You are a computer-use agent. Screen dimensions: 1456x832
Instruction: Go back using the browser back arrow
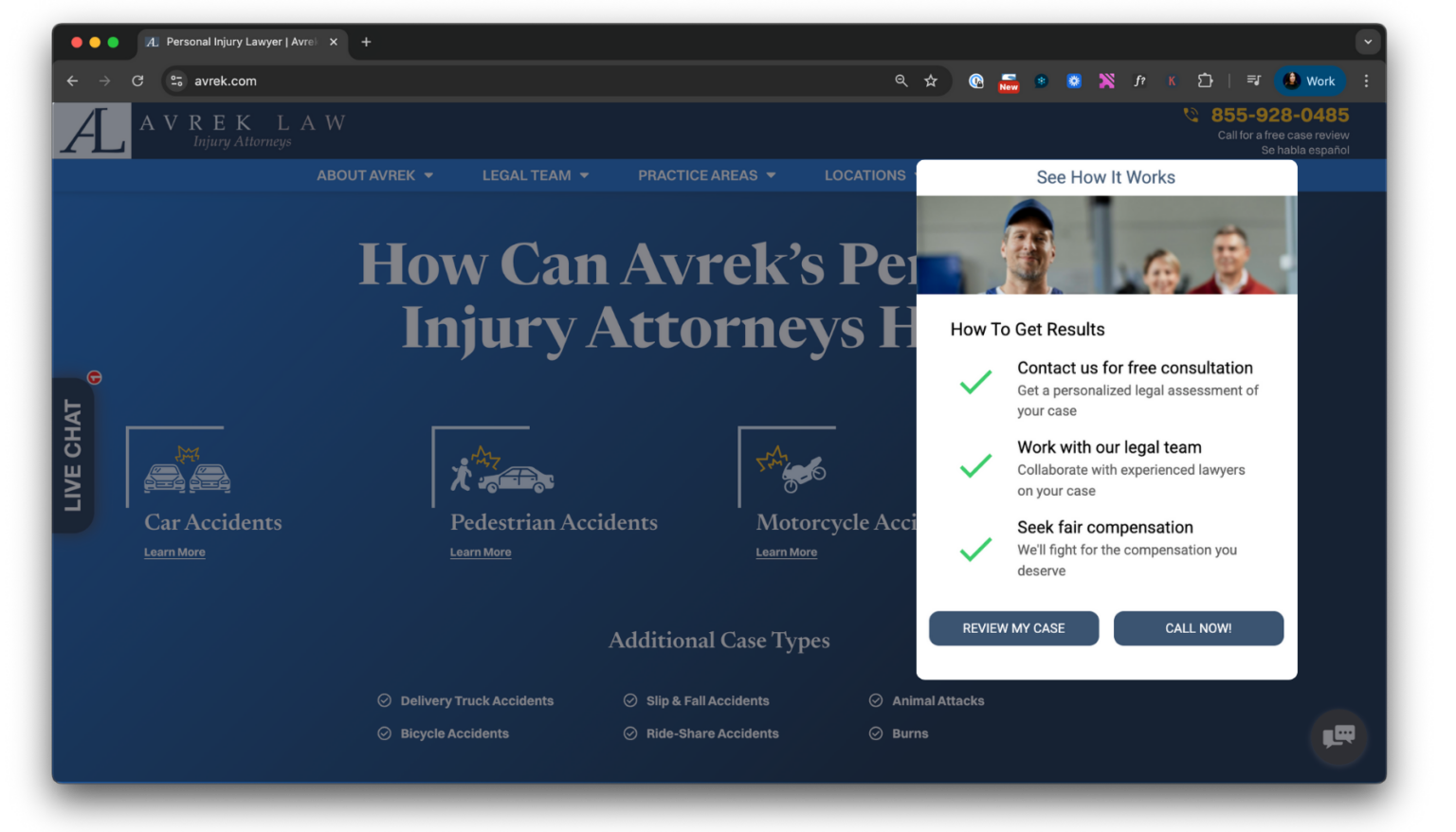click(72, 81)
